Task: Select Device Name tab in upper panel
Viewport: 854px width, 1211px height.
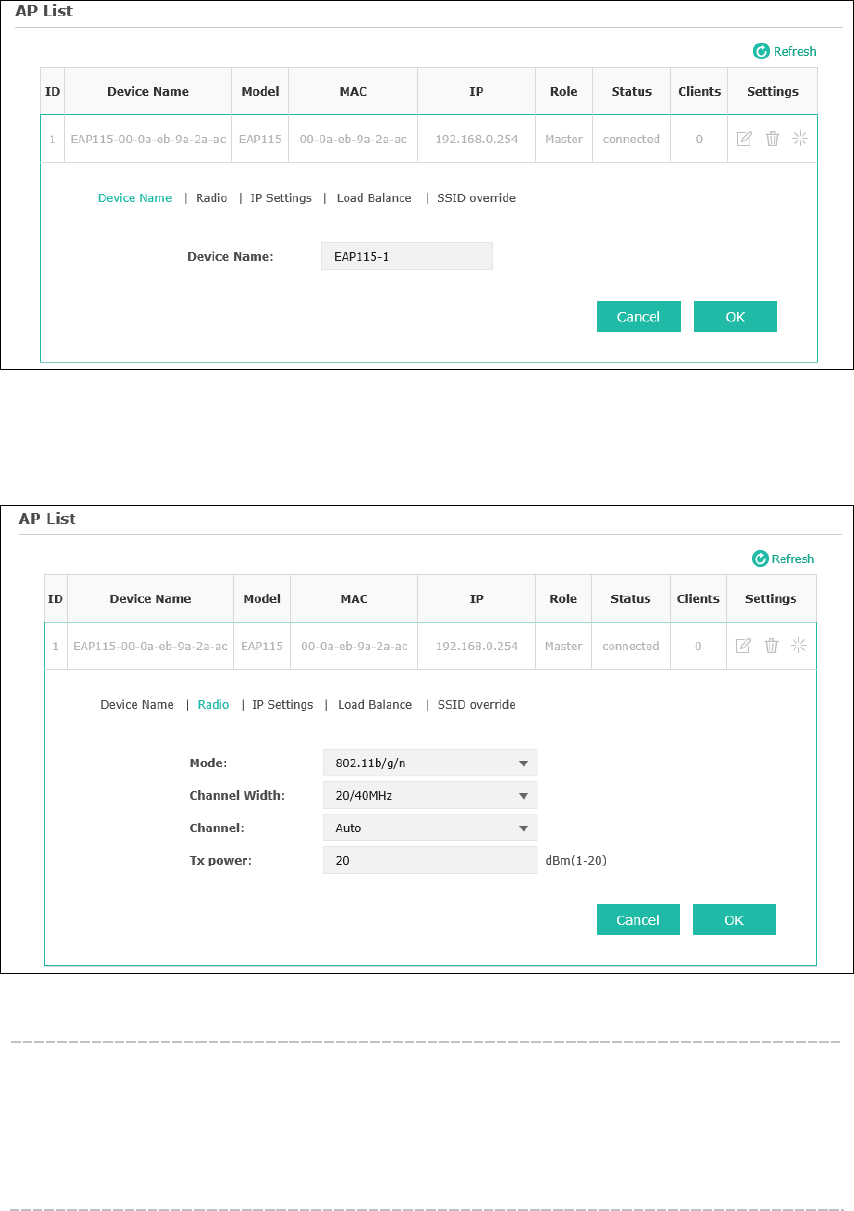Action: pyautogui.click(x=135, y=198)
